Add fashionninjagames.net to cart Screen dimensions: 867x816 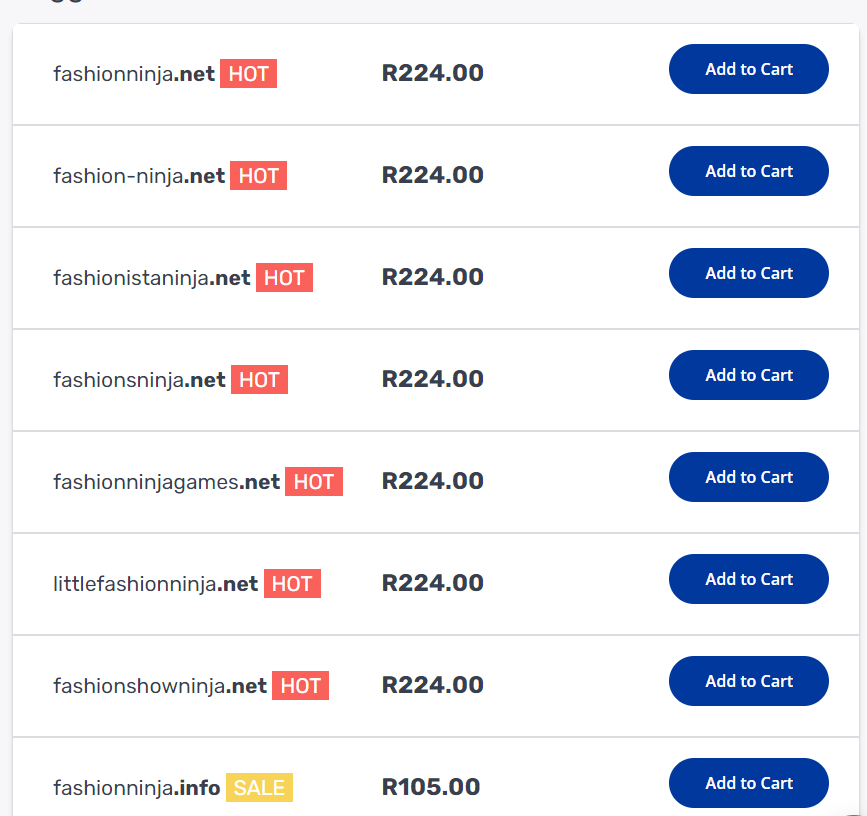(x=748, y=477)
